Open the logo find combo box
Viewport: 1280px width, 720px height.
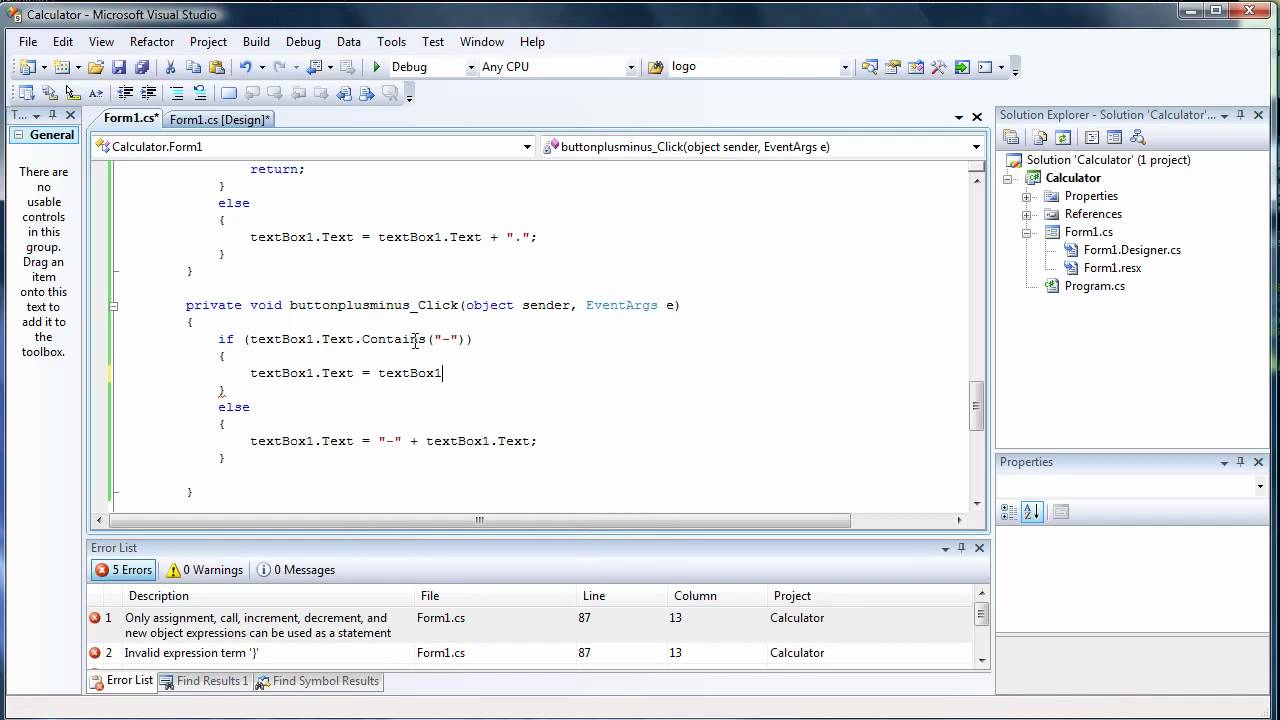click(x=845, y=67)
